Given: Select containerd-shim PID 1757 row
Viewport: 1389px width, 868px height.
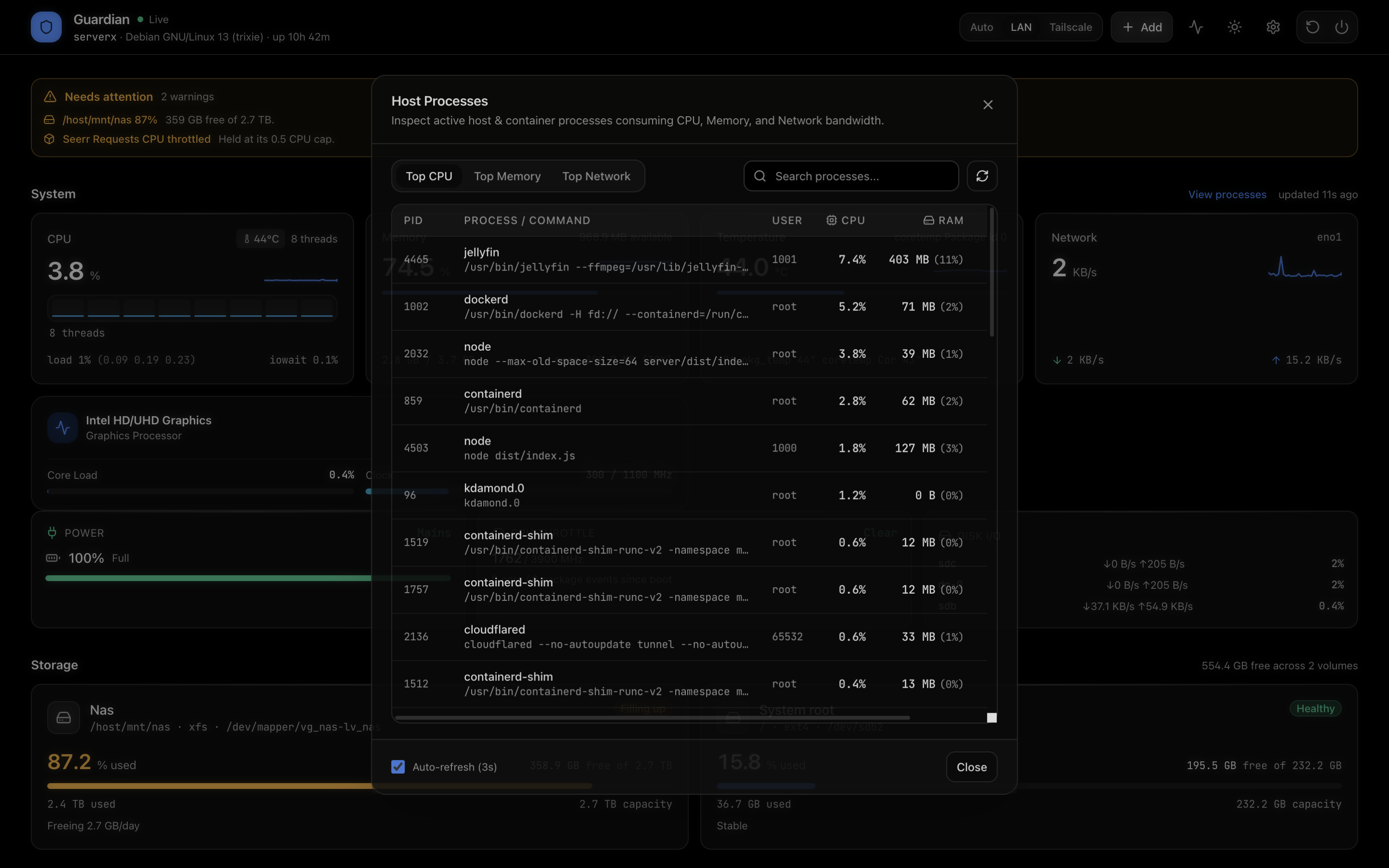Looking at the screenshot, I should (x=689, y=589).
